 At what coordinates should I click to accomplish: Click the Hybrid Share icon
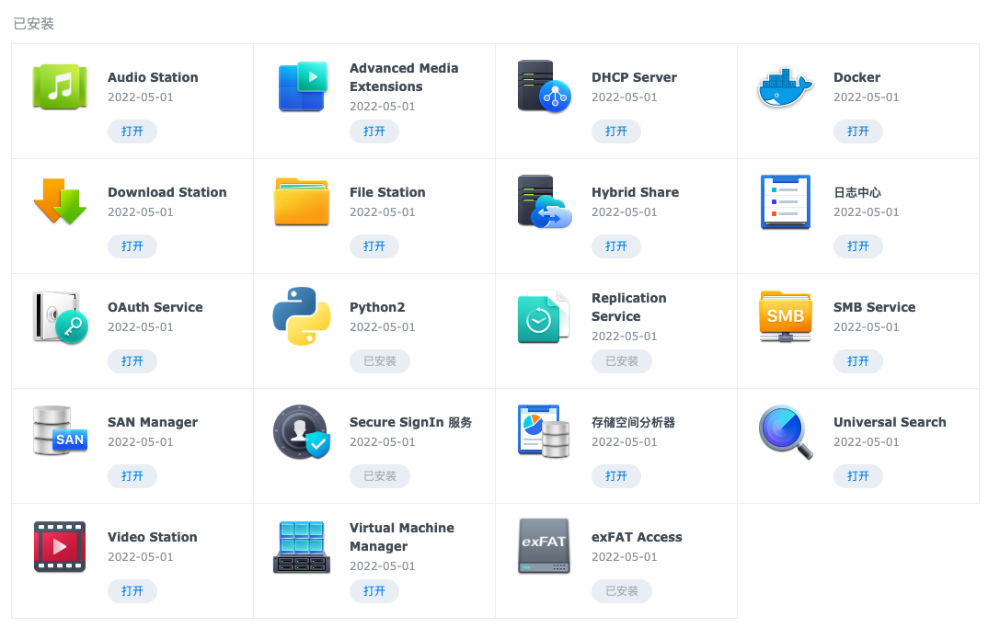(x=544, y=201)
